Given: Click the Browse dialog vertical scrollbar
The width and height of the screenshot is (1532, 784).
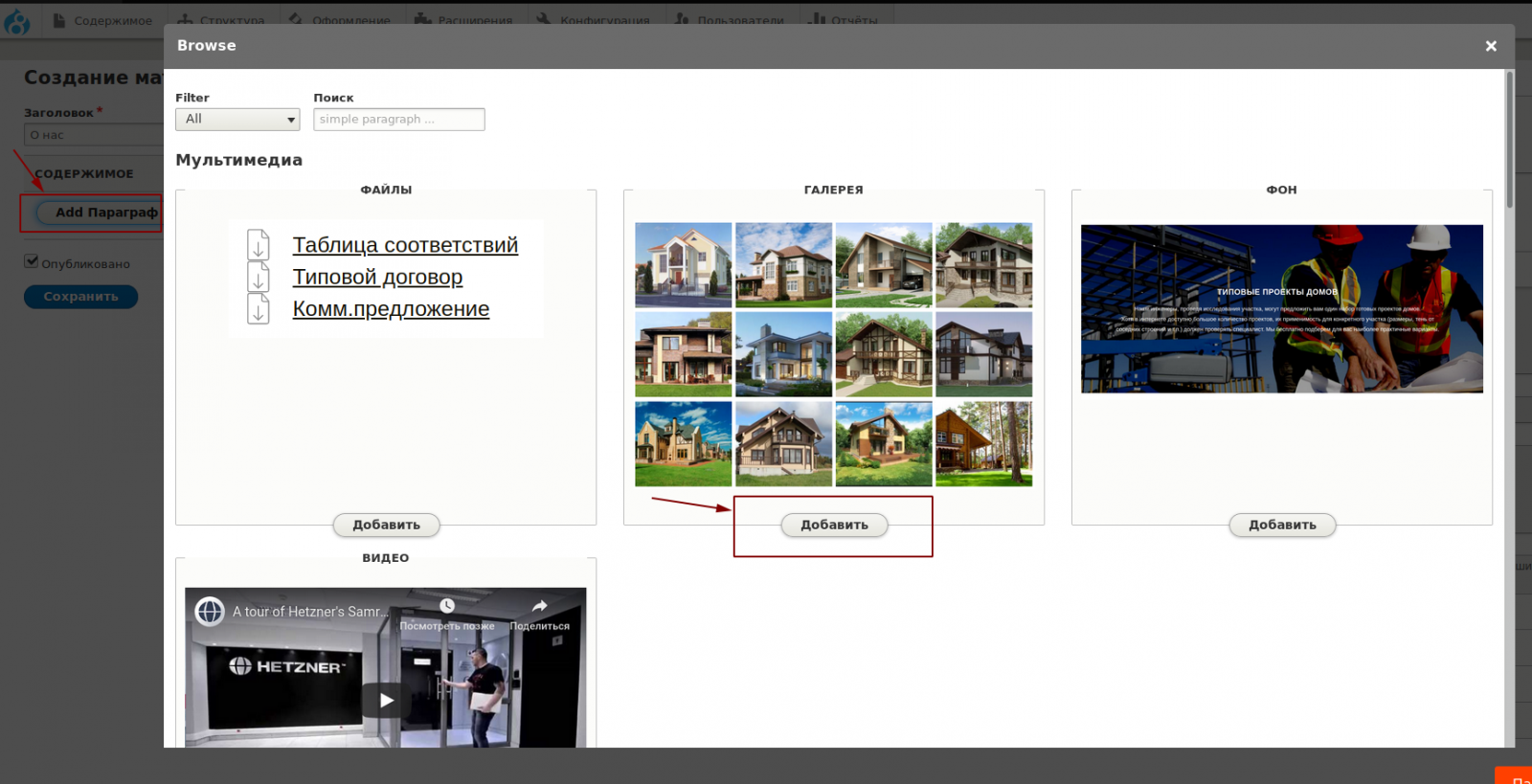Looking at the screenshot, I should (x=1510, y=140).
